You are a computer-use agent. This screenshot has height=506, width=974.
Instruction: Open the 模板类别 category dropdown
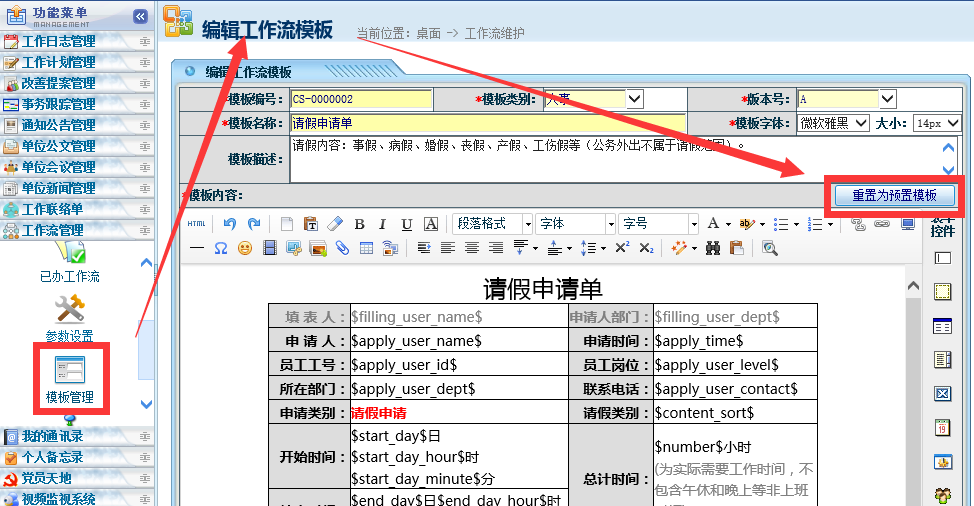pyautogui.click(x=634, y=99)
